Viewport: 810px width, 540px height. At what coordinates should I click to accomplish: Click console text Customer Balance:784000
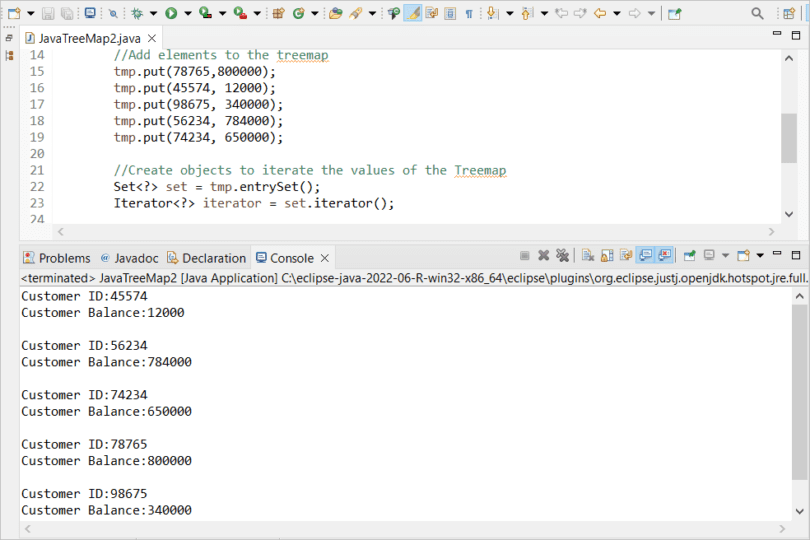pos(106,362)
